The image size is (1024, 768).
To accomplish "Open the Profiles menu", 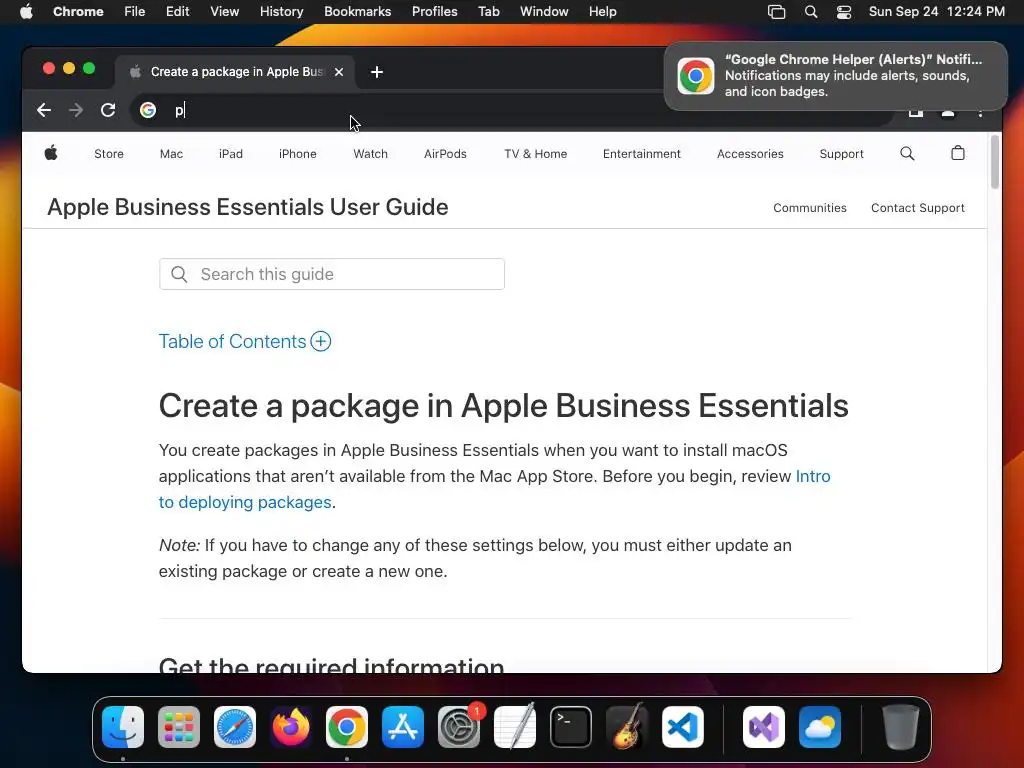I will tap(434, 11).
